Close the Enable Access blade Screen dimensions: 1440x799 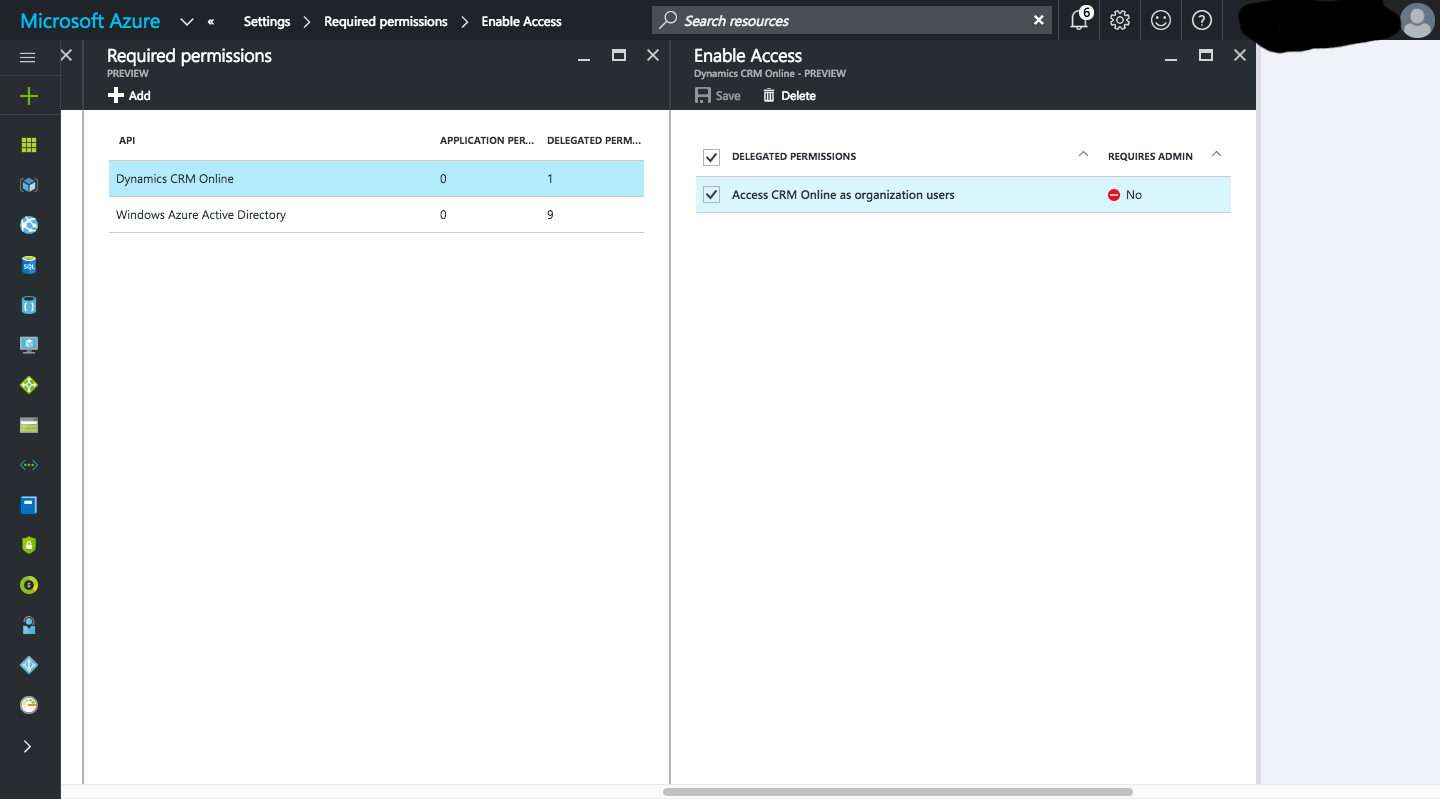point(1240,56)
